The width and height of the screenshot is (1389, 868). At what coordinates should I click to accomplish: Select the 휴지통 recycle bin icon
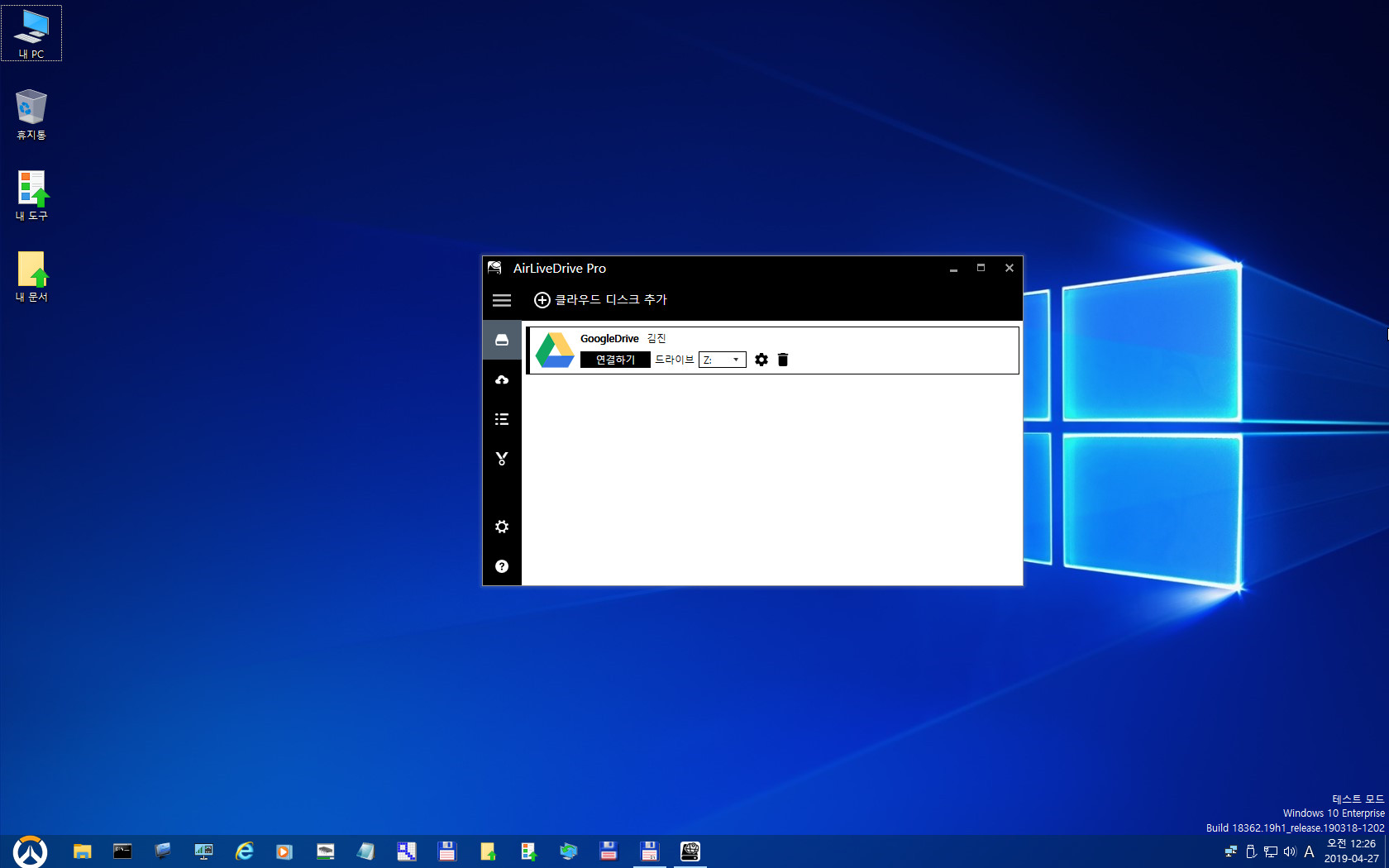tap(31, 115)
